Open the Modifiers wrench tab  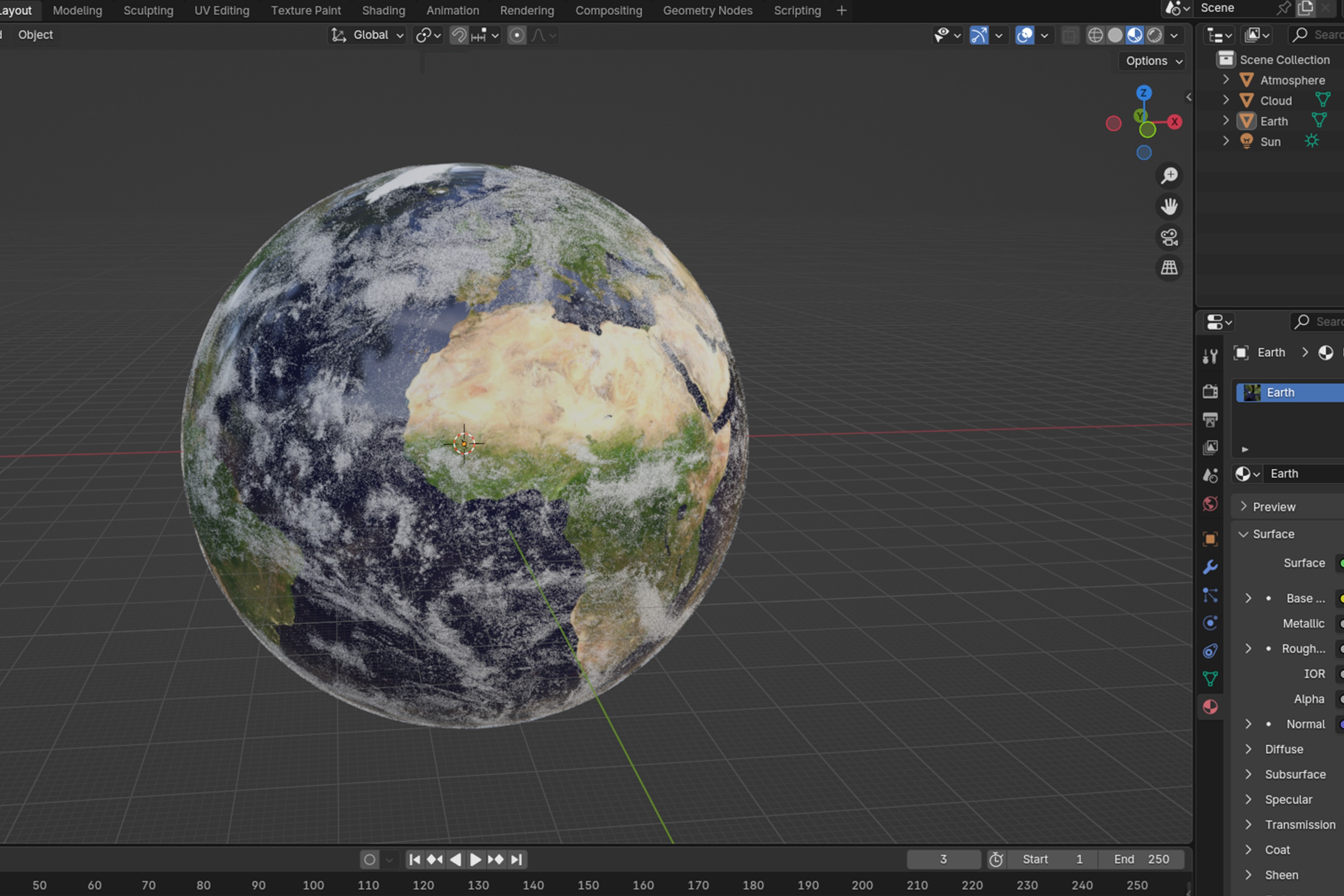click(1210, 567)
